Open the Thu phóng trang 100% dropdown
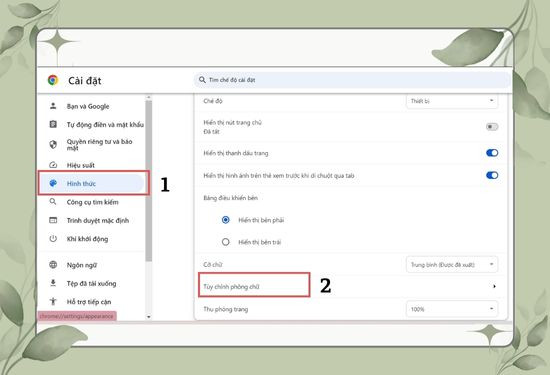 (452, 309)
